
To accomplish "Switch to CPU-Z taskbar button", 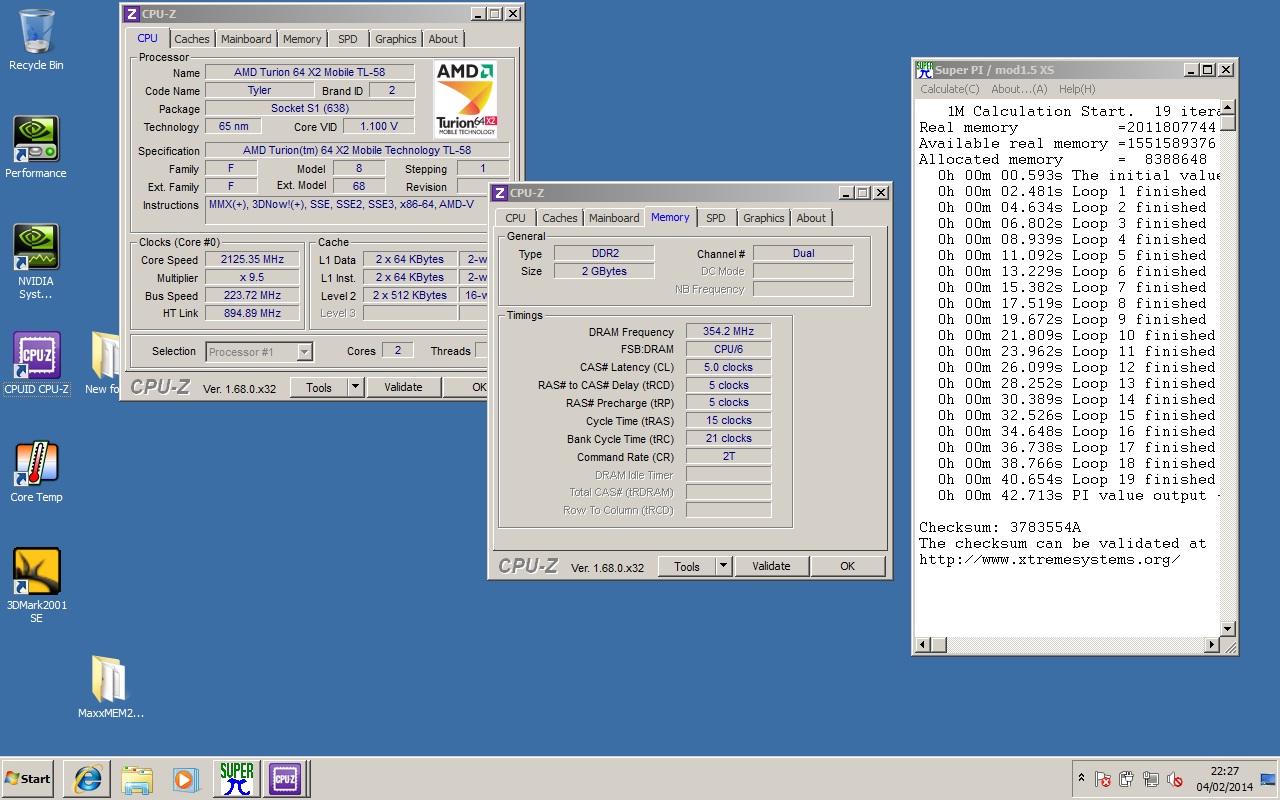I will pyautogui.click(x=285, y=778).
